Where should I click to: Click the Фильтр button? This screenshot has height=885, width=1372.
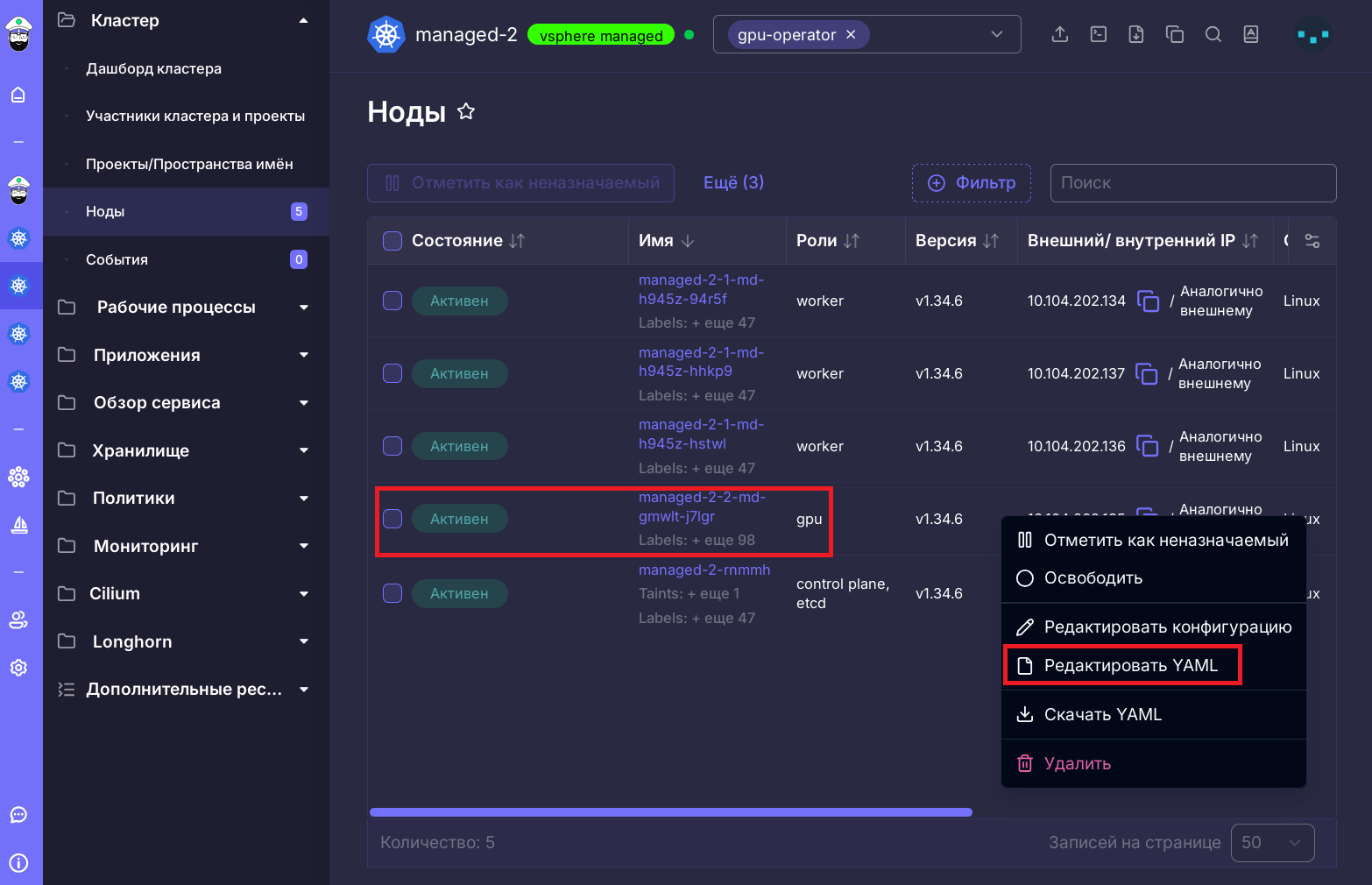[x=971, y=183]
